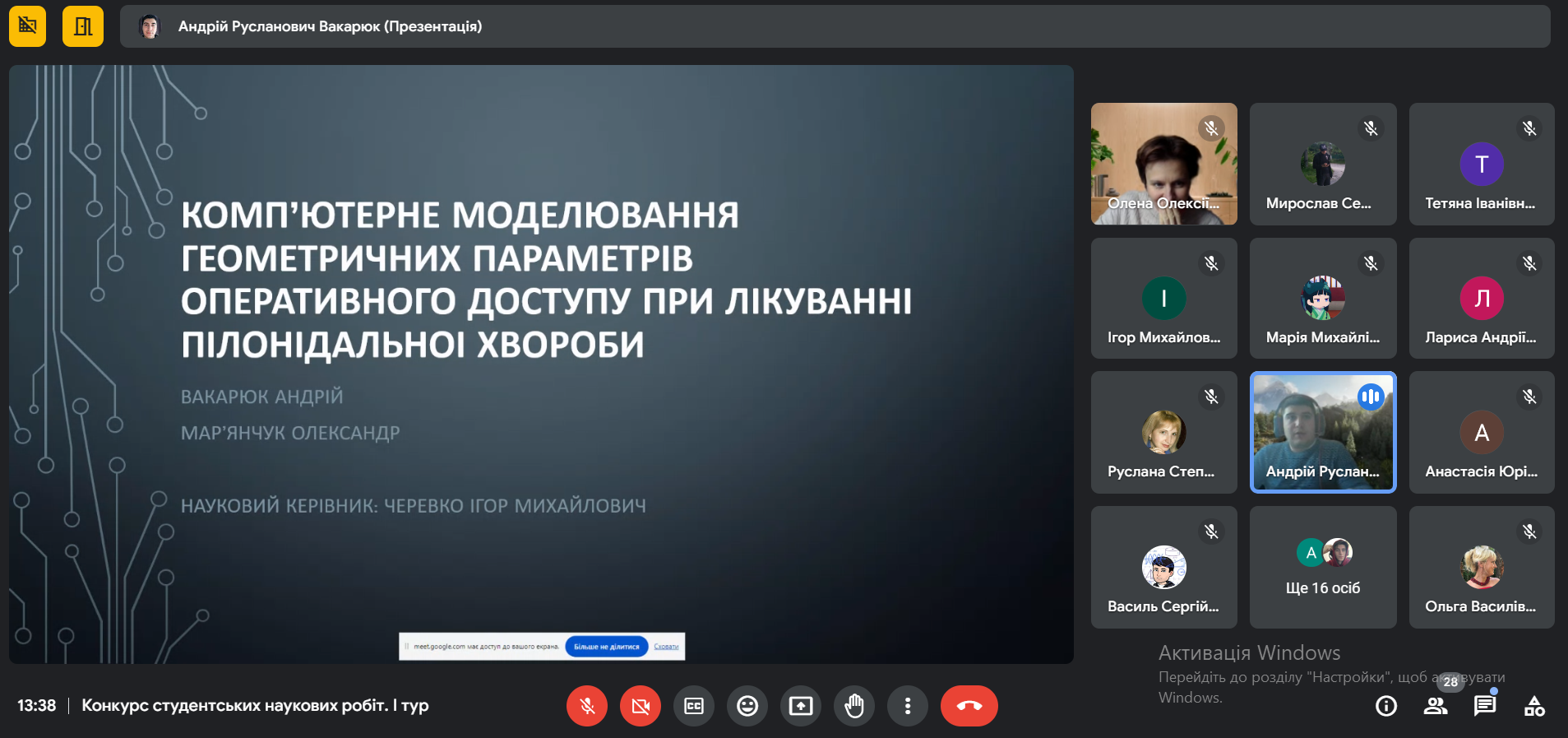Click muted mic icon on Лариса tile
Image resolution: width=1568 pixels, height=738 pixels.
[x=1529, y=263]
